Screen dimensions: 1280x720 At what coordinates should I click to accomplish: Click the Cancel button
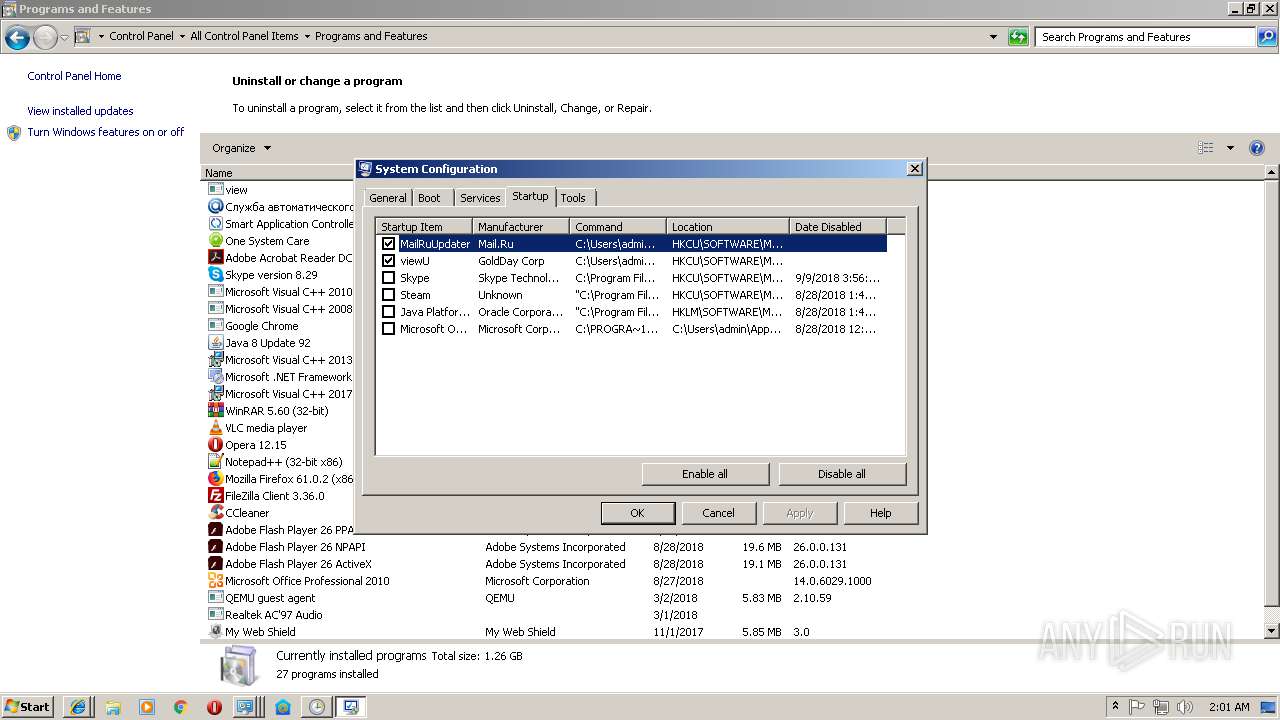click(718, 513)
